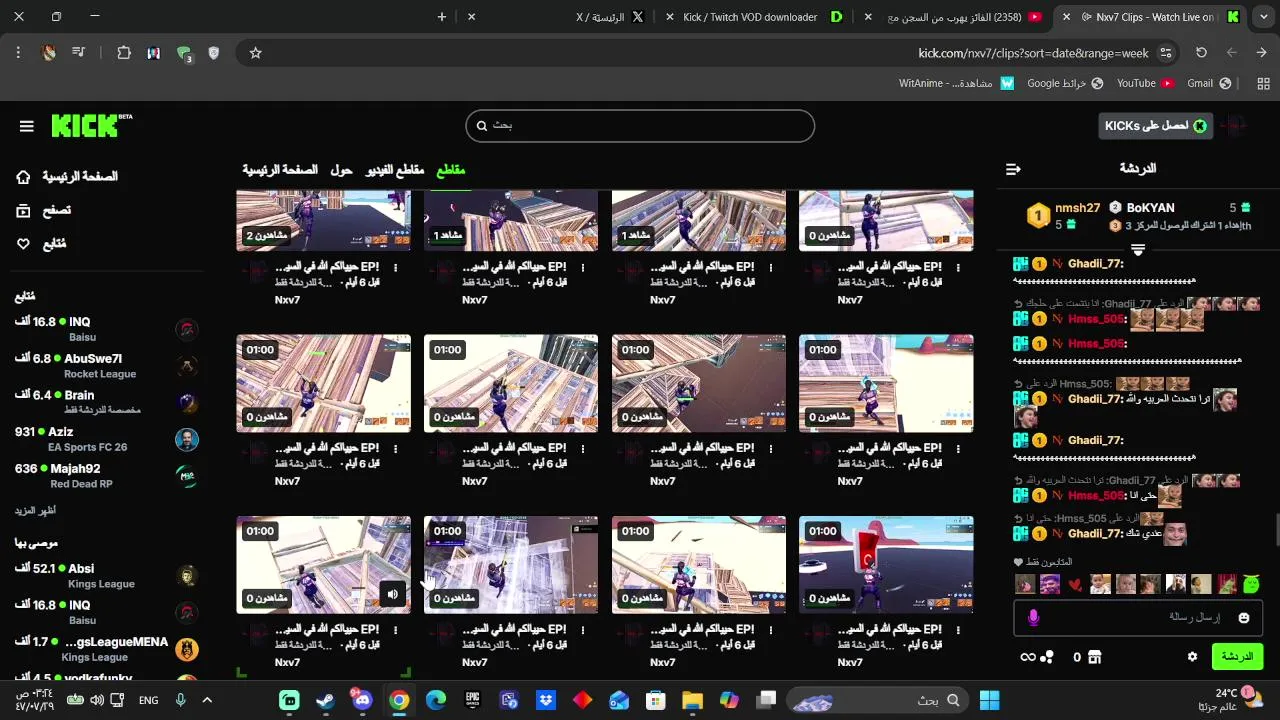Open Majah92 Red Dead RP channel

tap(107, 476)
